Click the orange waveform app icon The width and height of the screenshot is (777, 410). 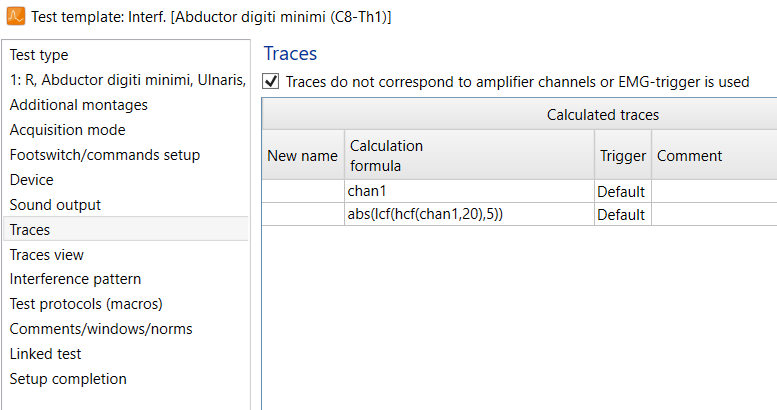16,16
